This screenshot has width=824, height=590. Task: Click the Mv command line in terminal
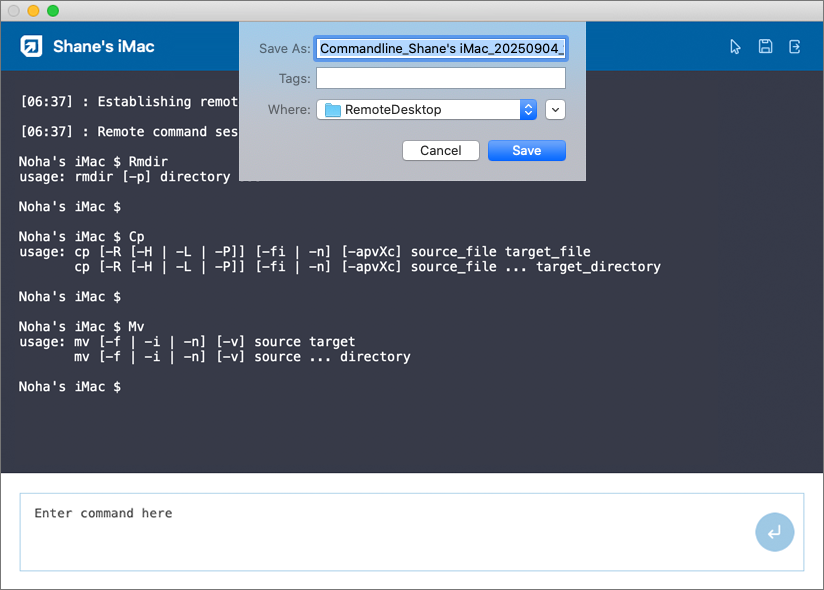pos(82,327)
